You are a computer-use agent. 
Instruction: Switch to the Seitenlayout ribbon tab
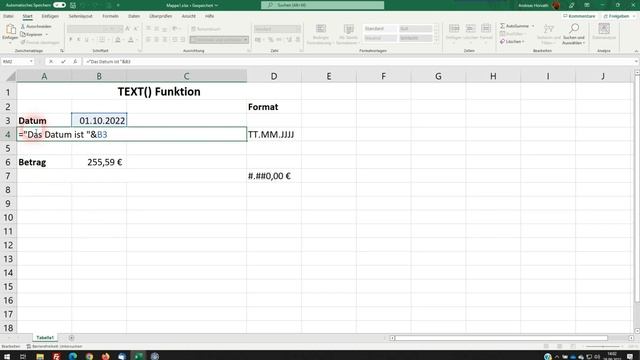coord(80,16)
